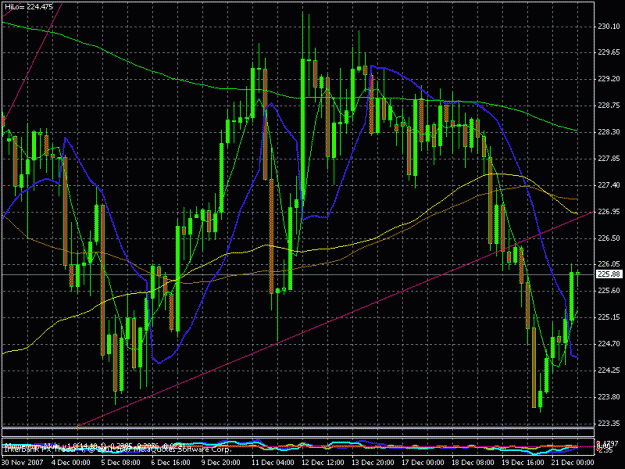Screen dimensions: 625x469
Task: Select the 225.60 price scale value
Action: point(609,290)
